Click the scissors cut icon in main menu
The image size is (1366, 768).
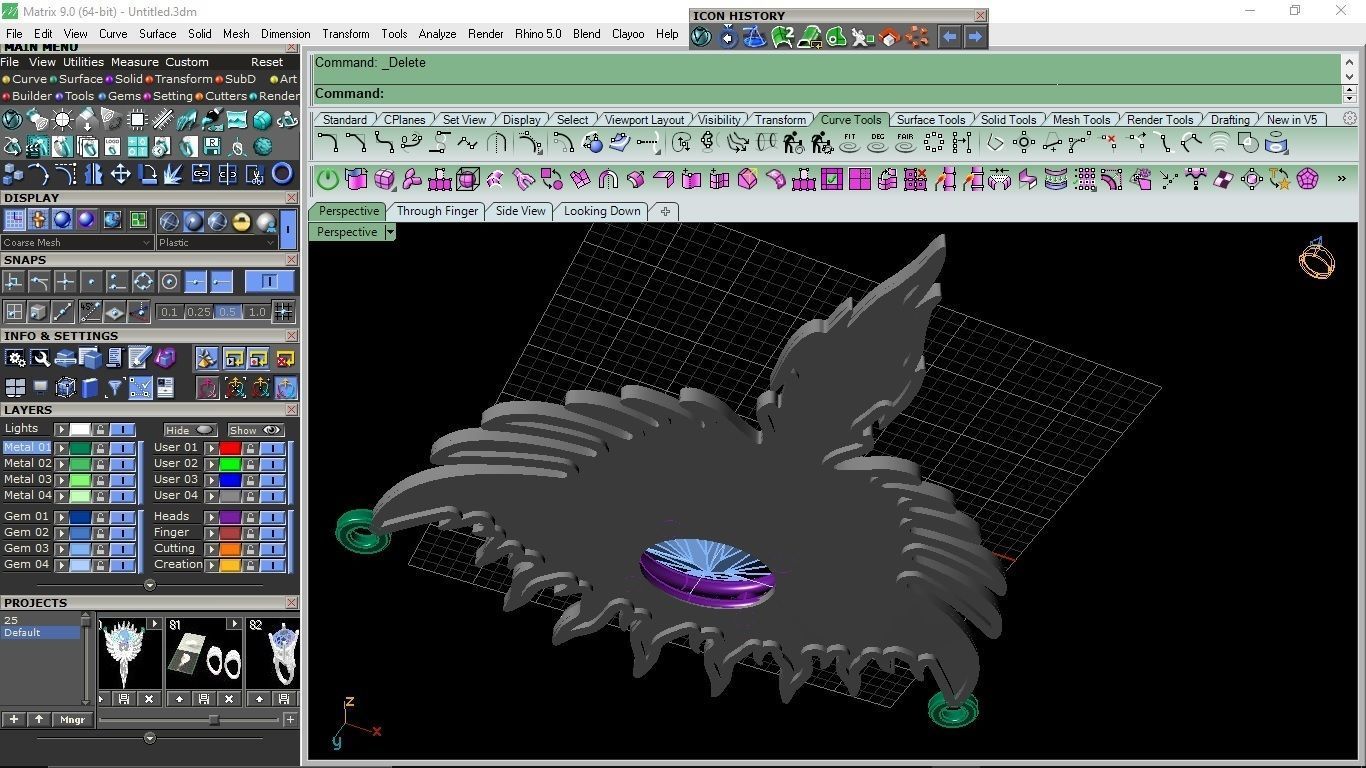(x=255, y=174)
